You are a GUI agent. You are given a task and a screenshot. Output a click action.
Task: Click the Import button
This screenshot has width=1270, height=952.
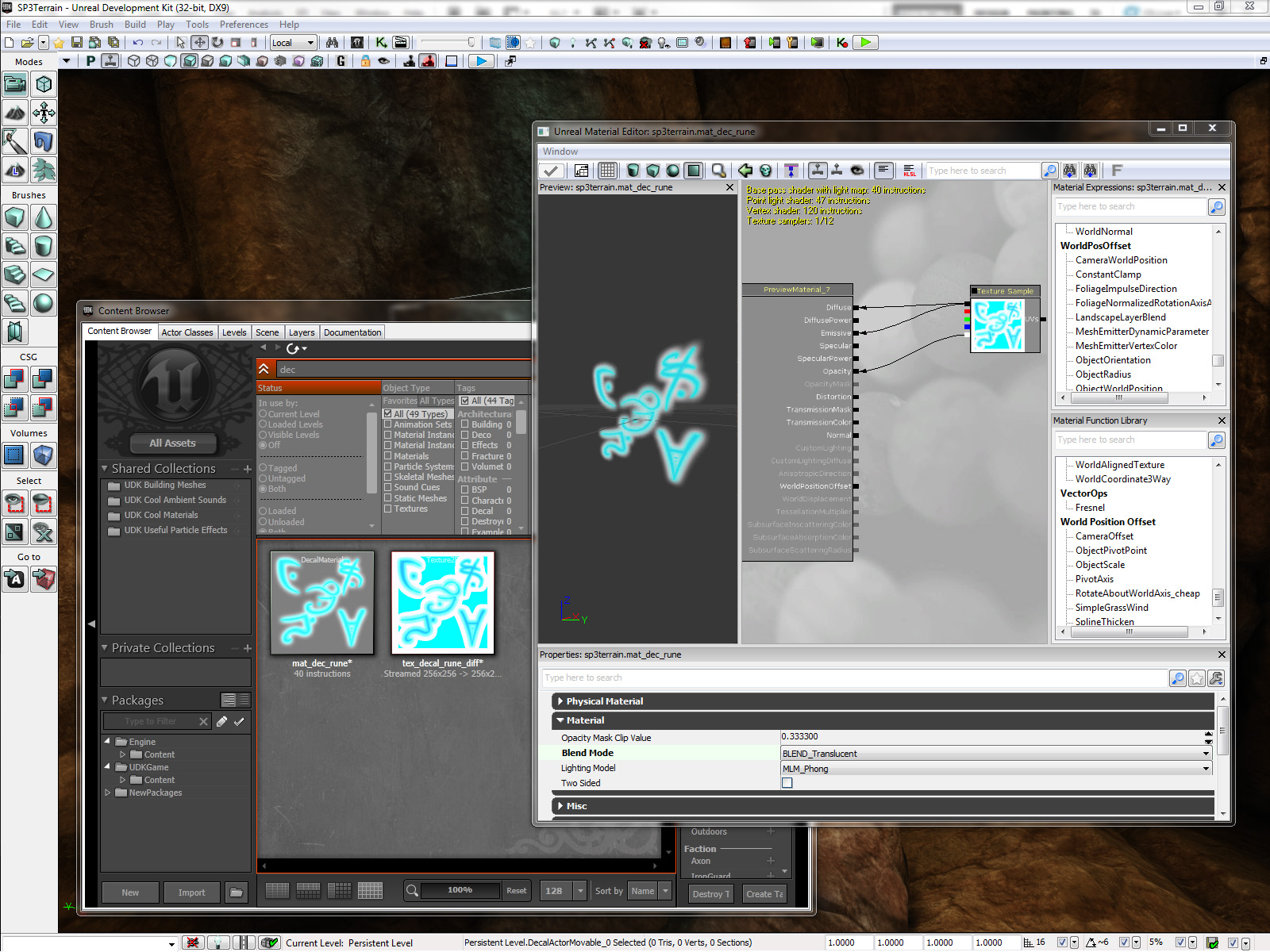pyautogui.click(x=191, y=892)
